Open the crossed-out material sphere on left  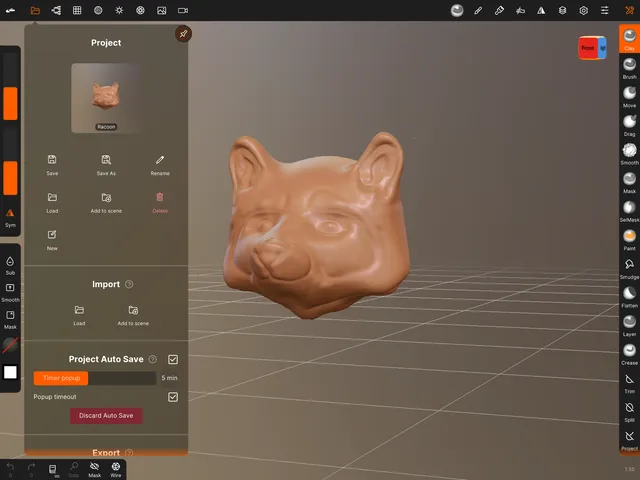click(10, 345)
